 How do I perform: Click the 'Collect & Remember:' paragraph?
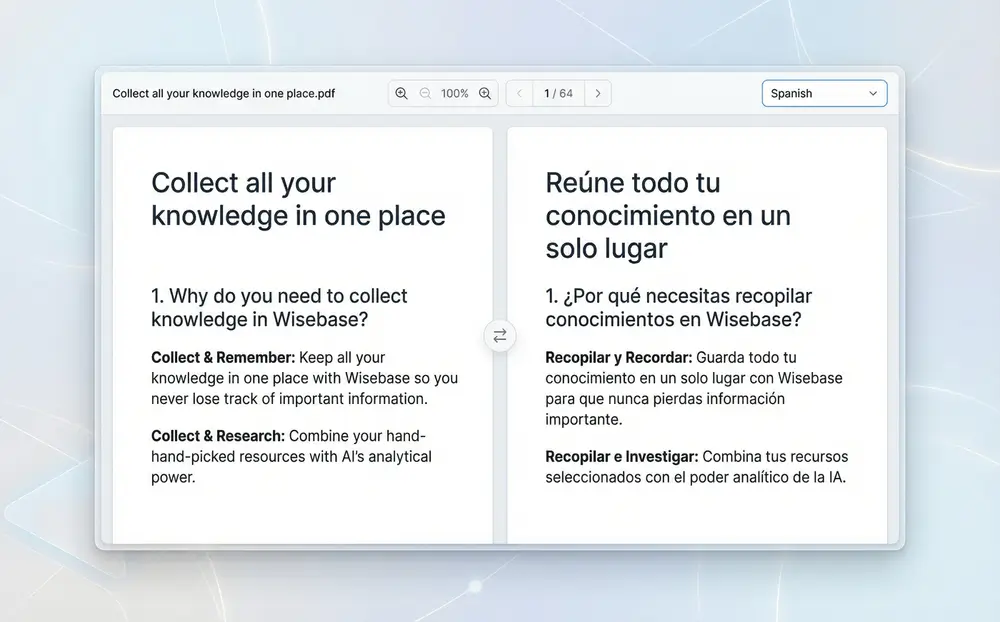304,378
